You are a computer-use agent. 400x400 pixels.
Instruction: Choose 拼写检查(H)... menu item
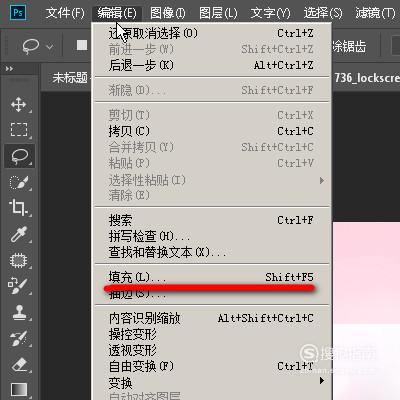click(x=211, y=236)
